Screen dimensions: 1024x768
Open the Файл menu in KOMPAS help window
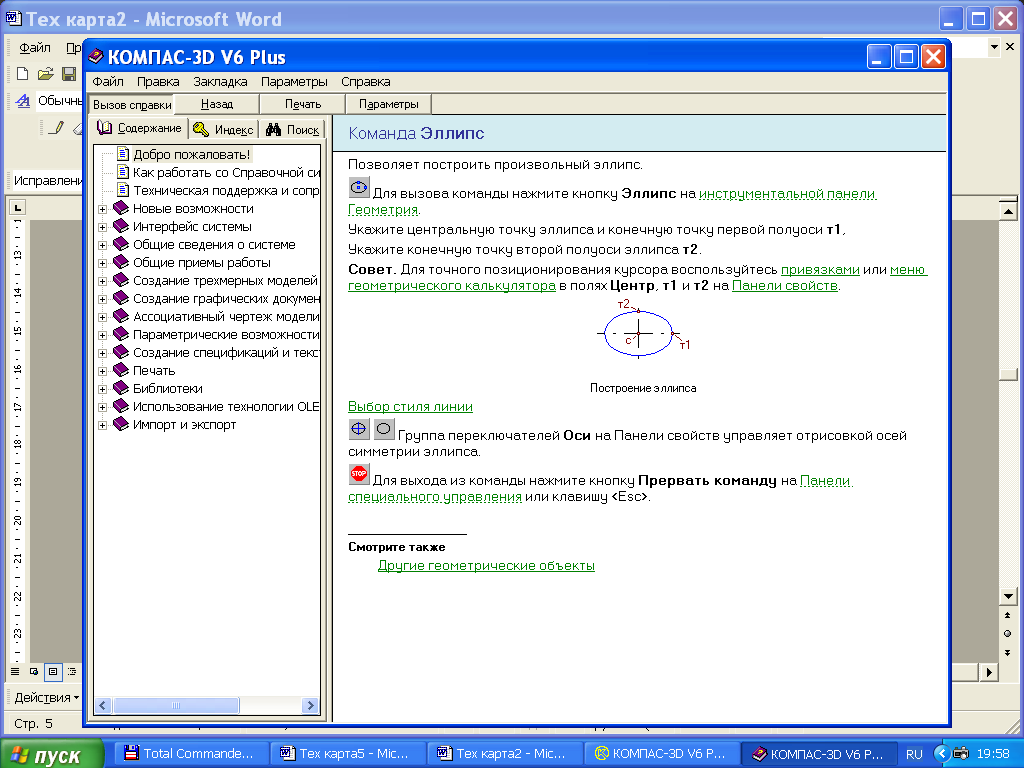pyautogui.click(x=108, y=82)
